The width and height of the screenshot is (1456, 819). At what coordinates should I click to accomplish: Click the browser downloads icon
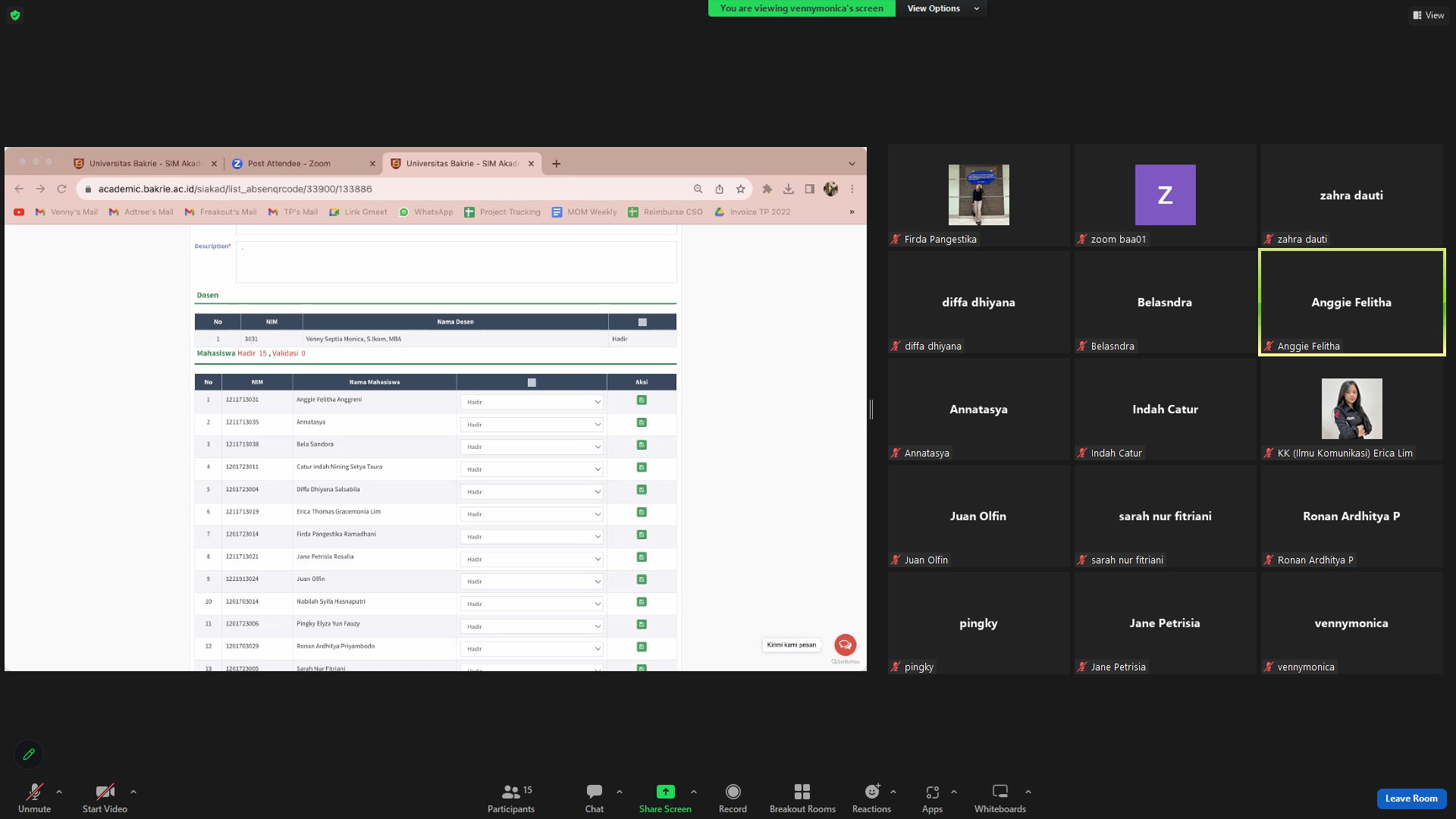coord(789,189)
